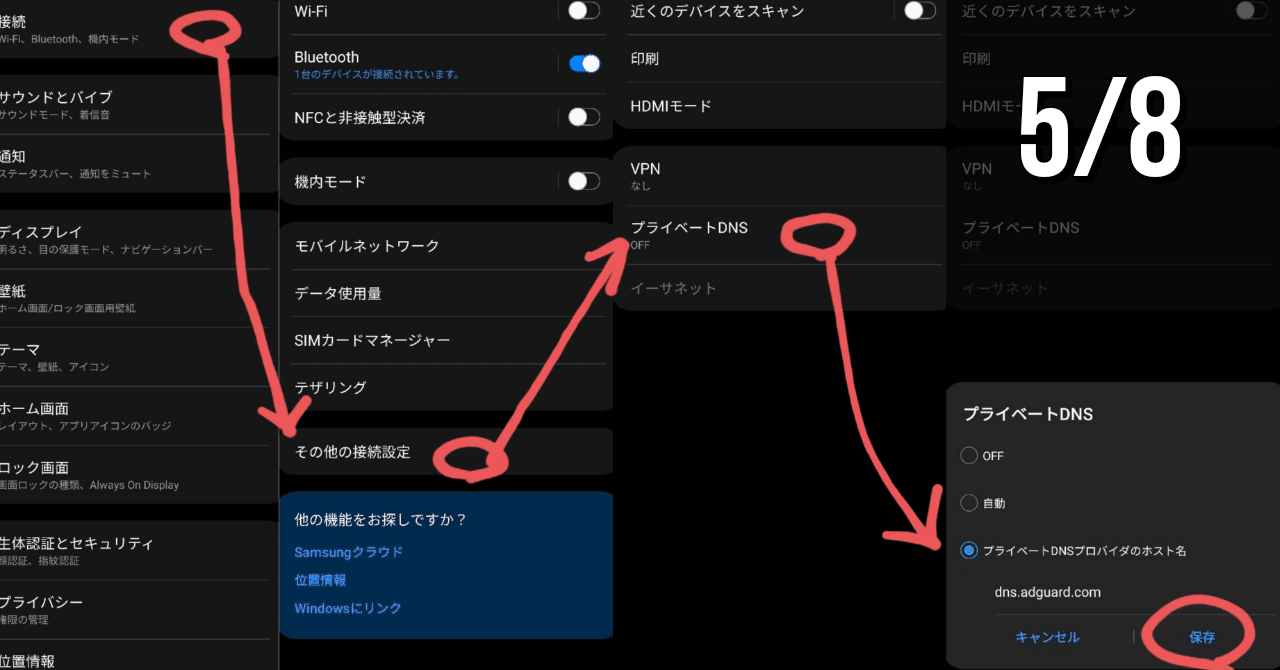Click the 他の機能をお探しですか？ heading
This screenshot has height=670, width=1280.
click(x=381, y=519)
